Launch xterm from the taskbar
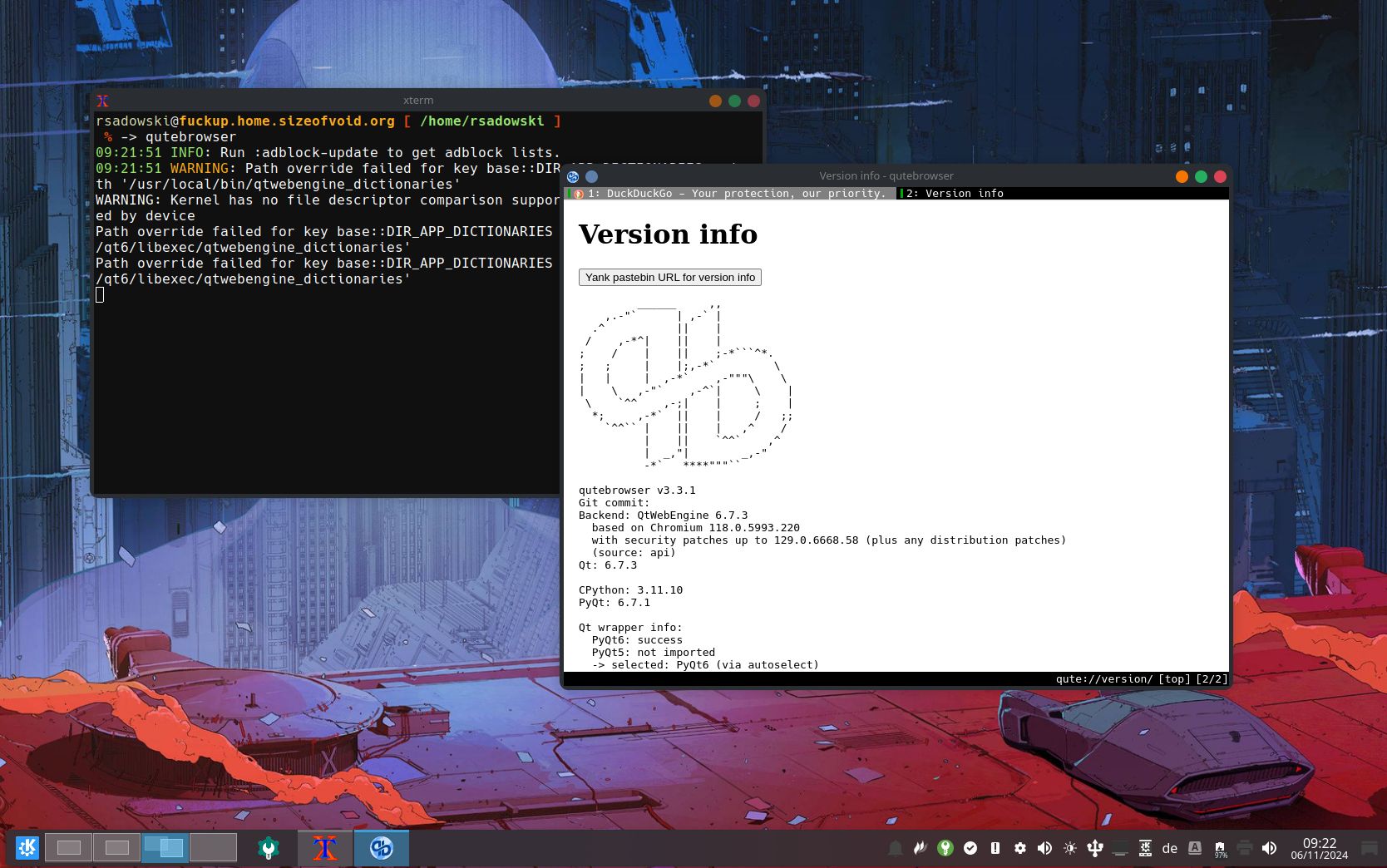 [x=323, y=847]
